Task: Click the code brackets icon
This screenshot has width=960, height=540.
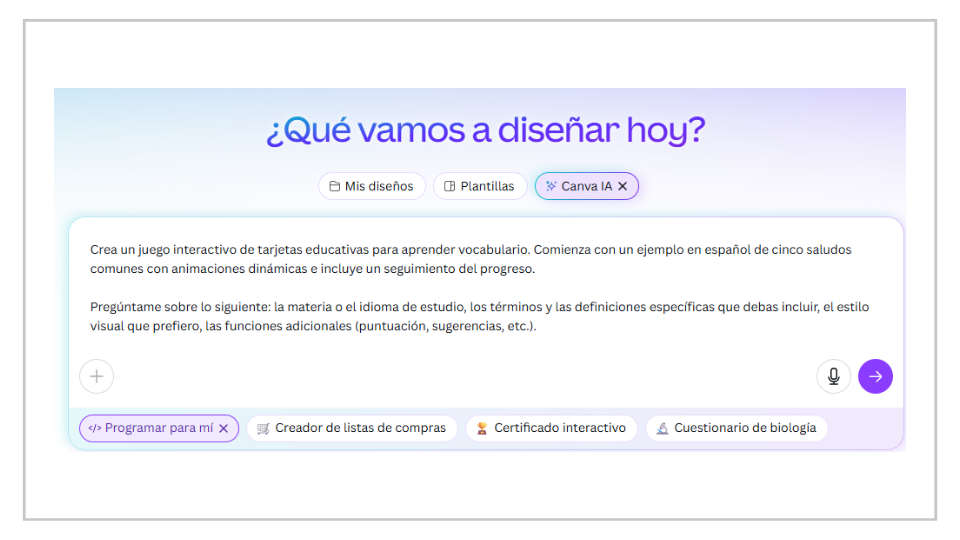Action: pos(94,428)
